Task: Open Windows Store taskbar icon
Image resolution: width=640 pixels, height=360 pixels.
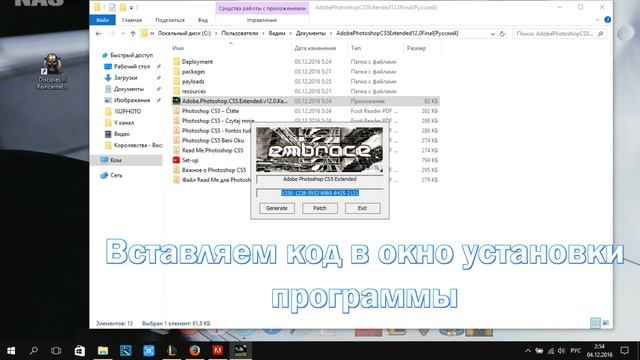Action: [x=80, y=351]
